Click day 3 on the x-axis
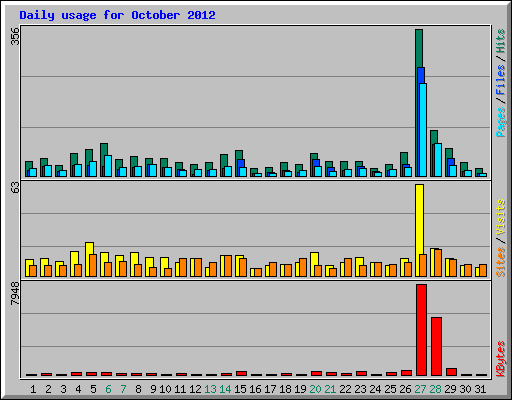This screenshot has width=512, height=400. click(x=63, y=389)
